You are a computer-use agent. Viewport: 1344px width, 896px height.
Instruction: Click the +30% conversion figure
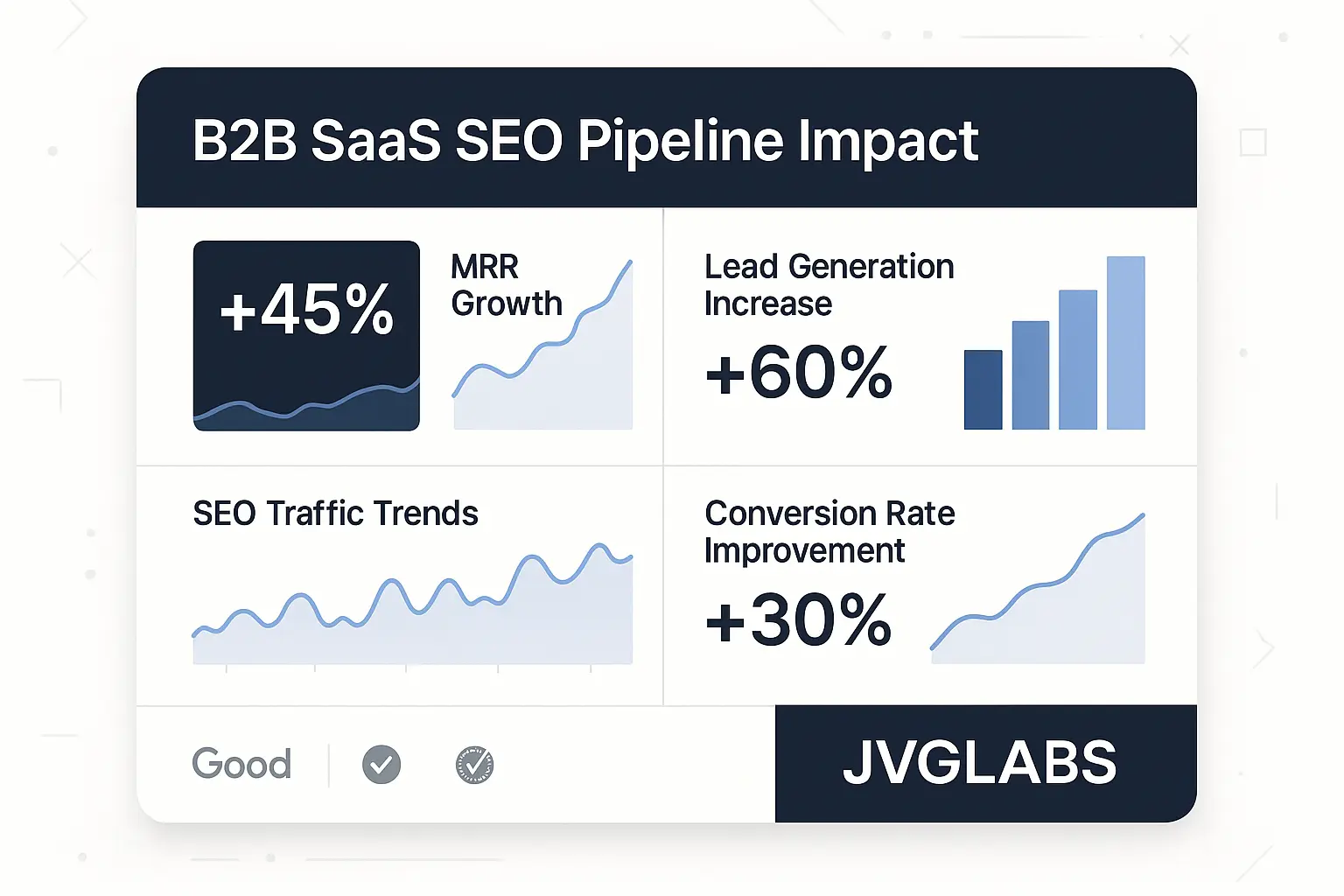[x=798, y=620]
